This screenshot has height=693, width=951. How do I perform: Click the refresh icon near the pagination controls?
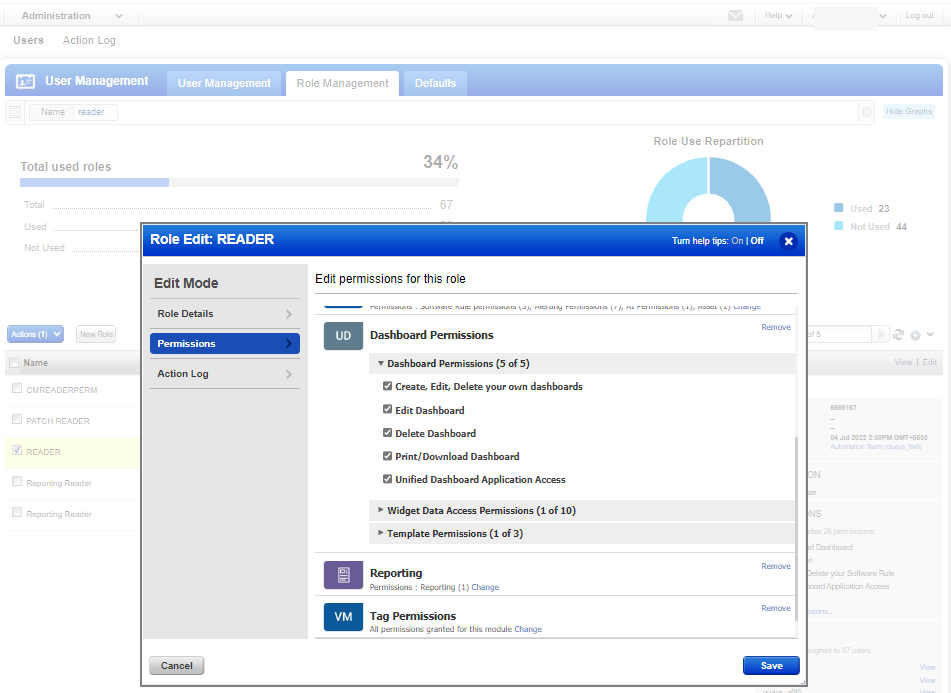[x=898, y=334]
